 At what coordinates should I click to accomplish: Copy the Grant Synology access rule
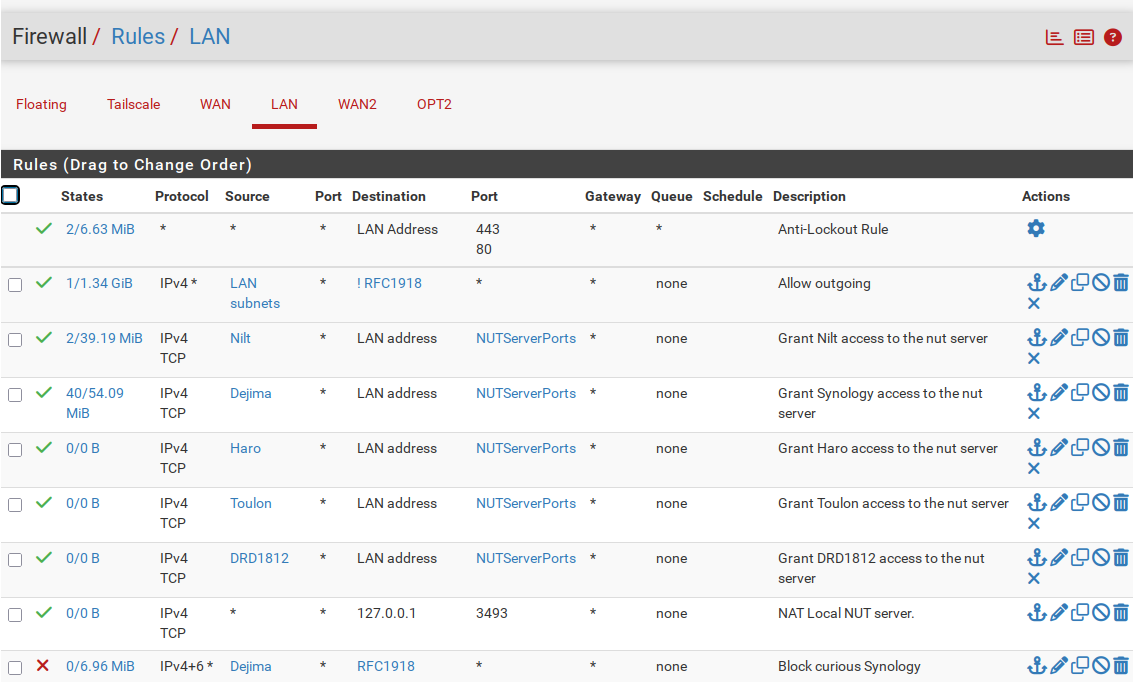click(1080, 393)
